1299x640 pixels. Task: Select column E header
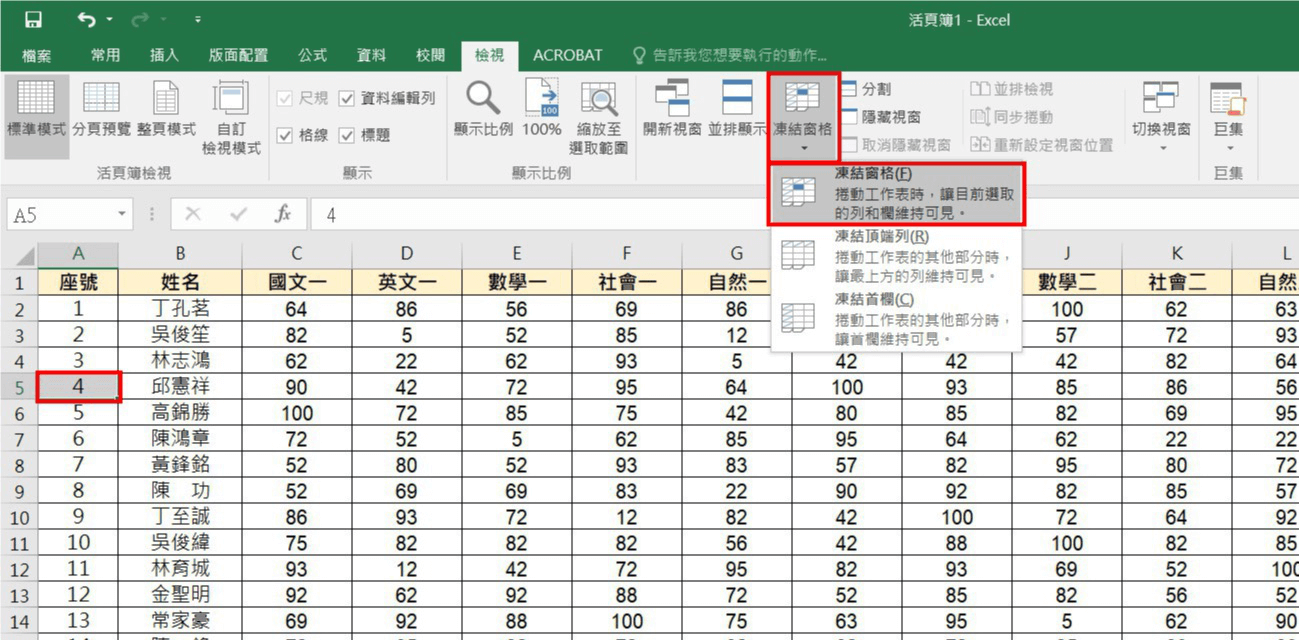tap(516, 255)
